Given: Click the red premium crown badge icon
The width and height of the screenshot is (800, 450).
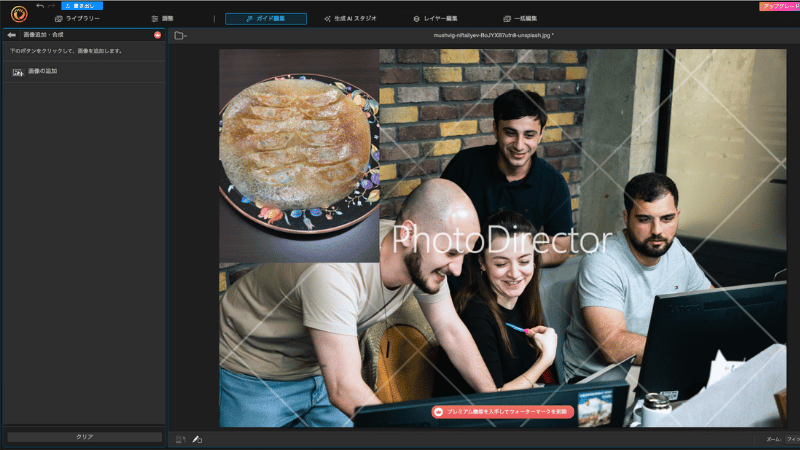Looking at the screenshot, I should coord(158,35).
